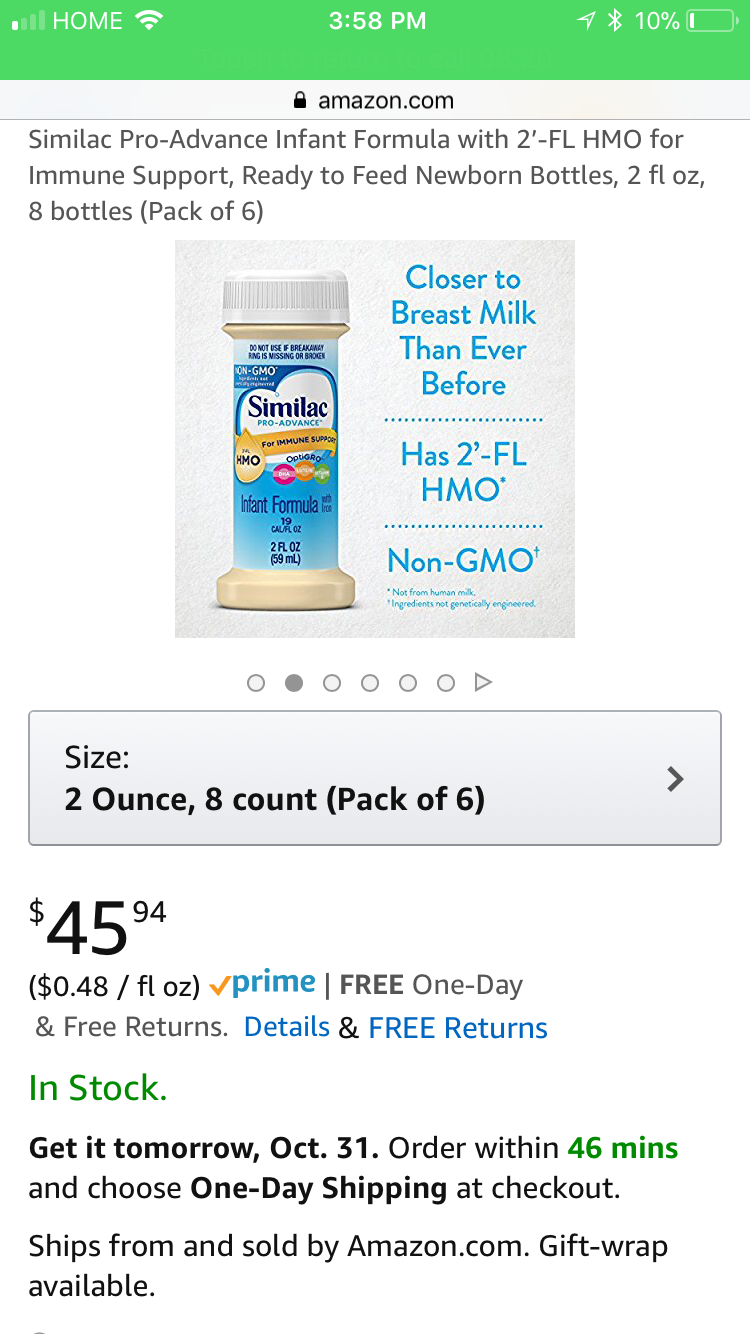
Task: Tap the Prime logo checkmark
Action: 219,986
